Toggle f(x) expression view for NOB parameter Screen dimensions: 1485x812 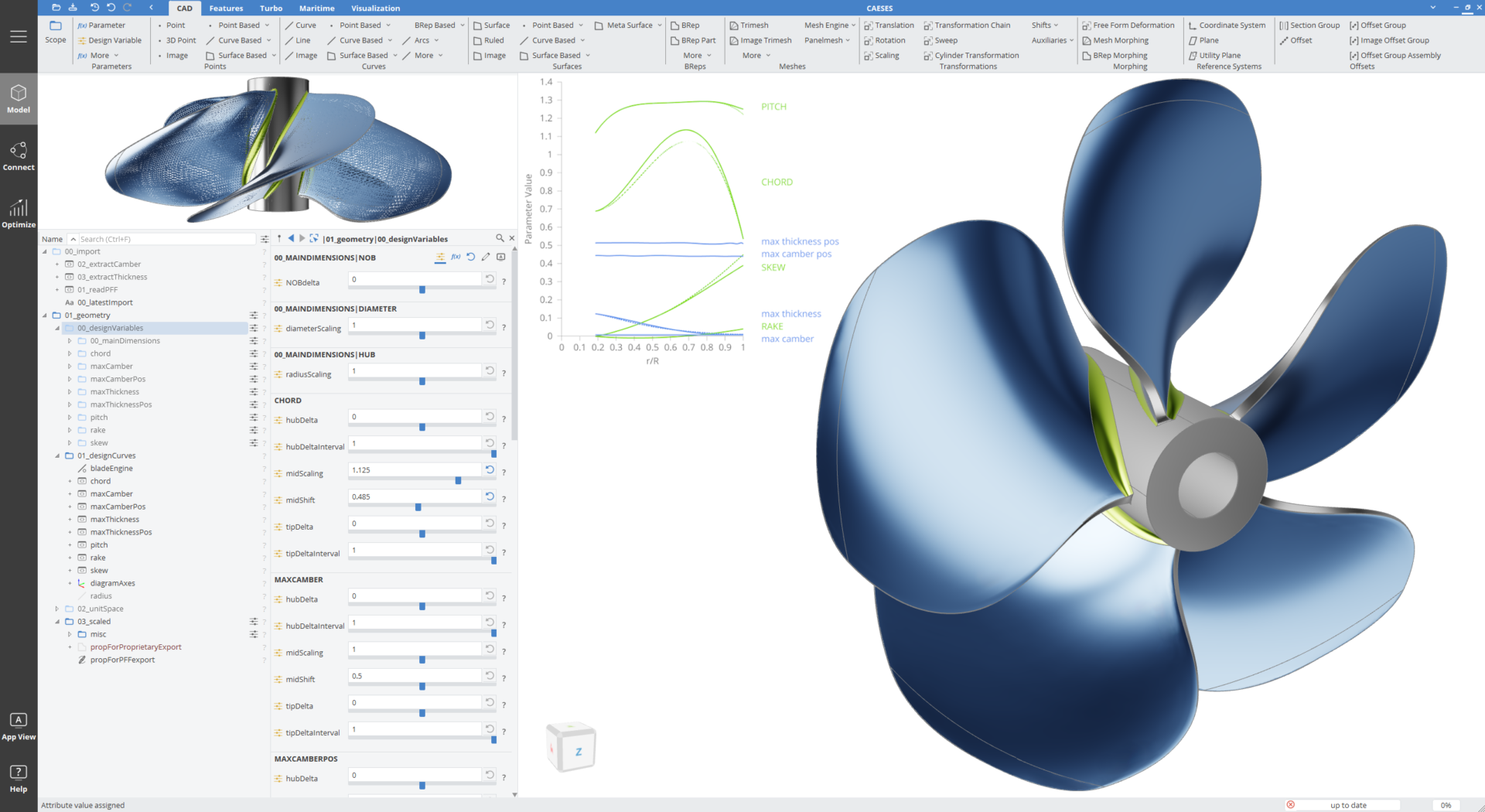[456, 257]
